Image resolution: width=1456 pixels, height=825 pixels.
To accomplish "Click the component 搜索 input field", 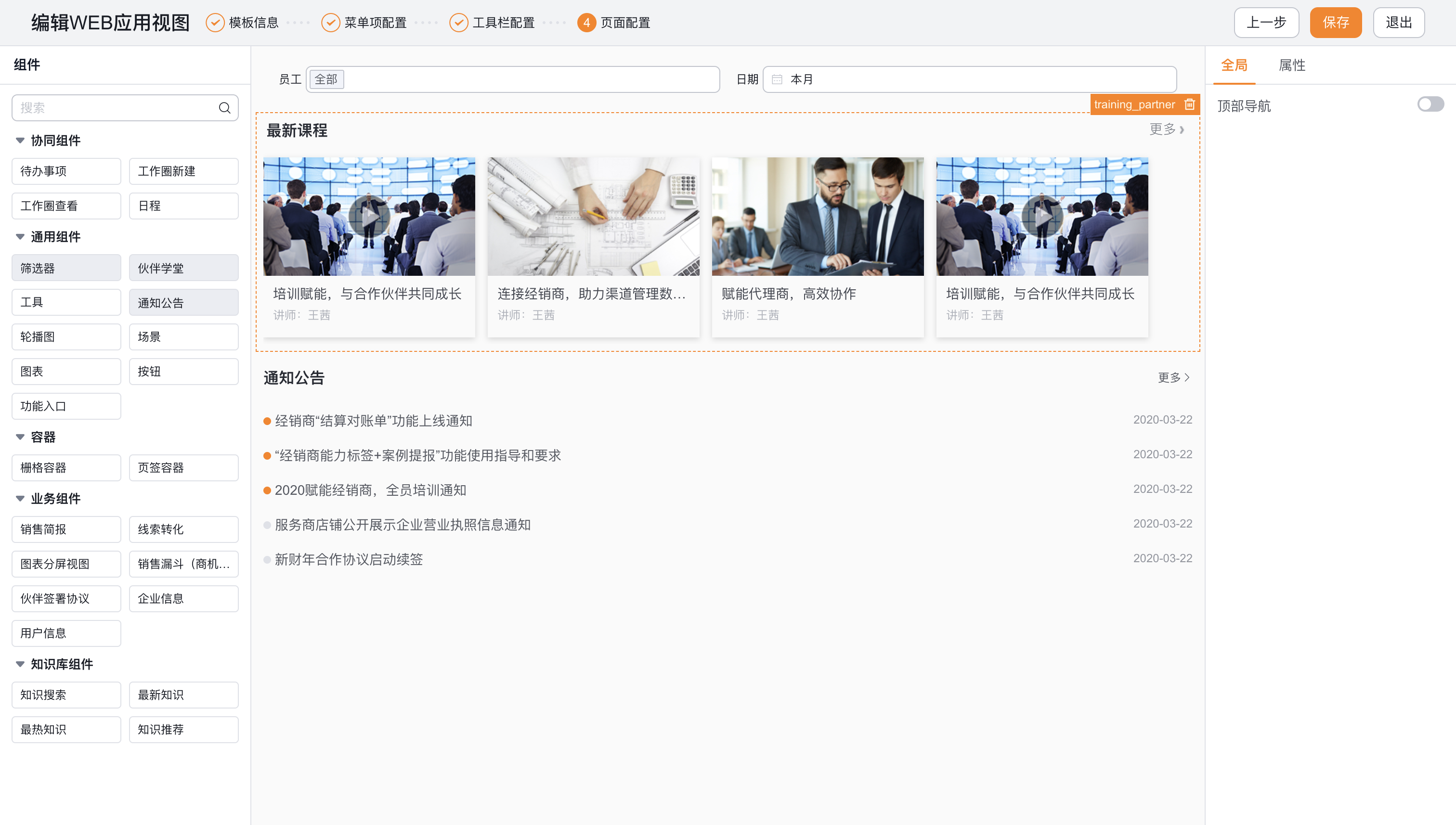I will point(125,108).
